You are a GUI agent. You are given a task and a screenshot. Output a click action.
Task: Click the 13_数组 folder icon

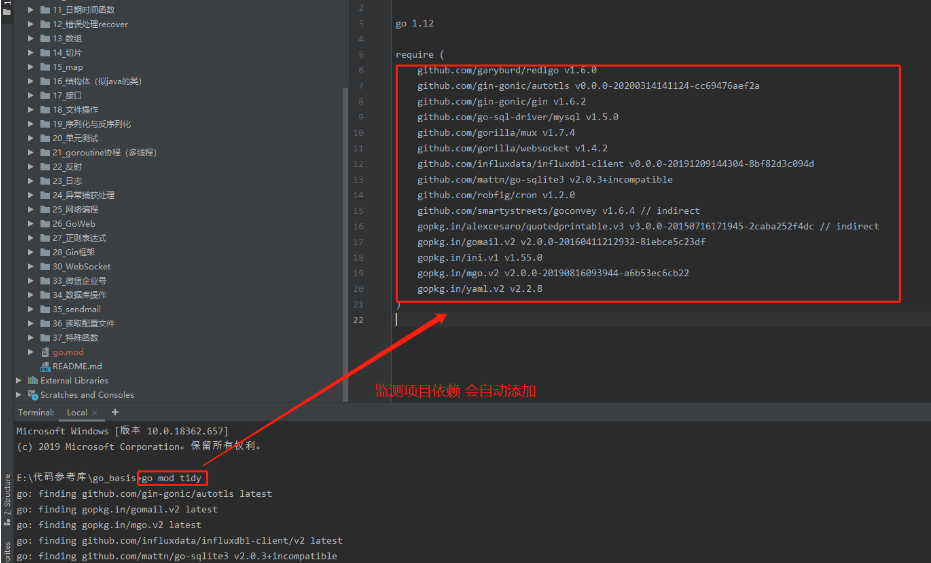coord(45,38)
